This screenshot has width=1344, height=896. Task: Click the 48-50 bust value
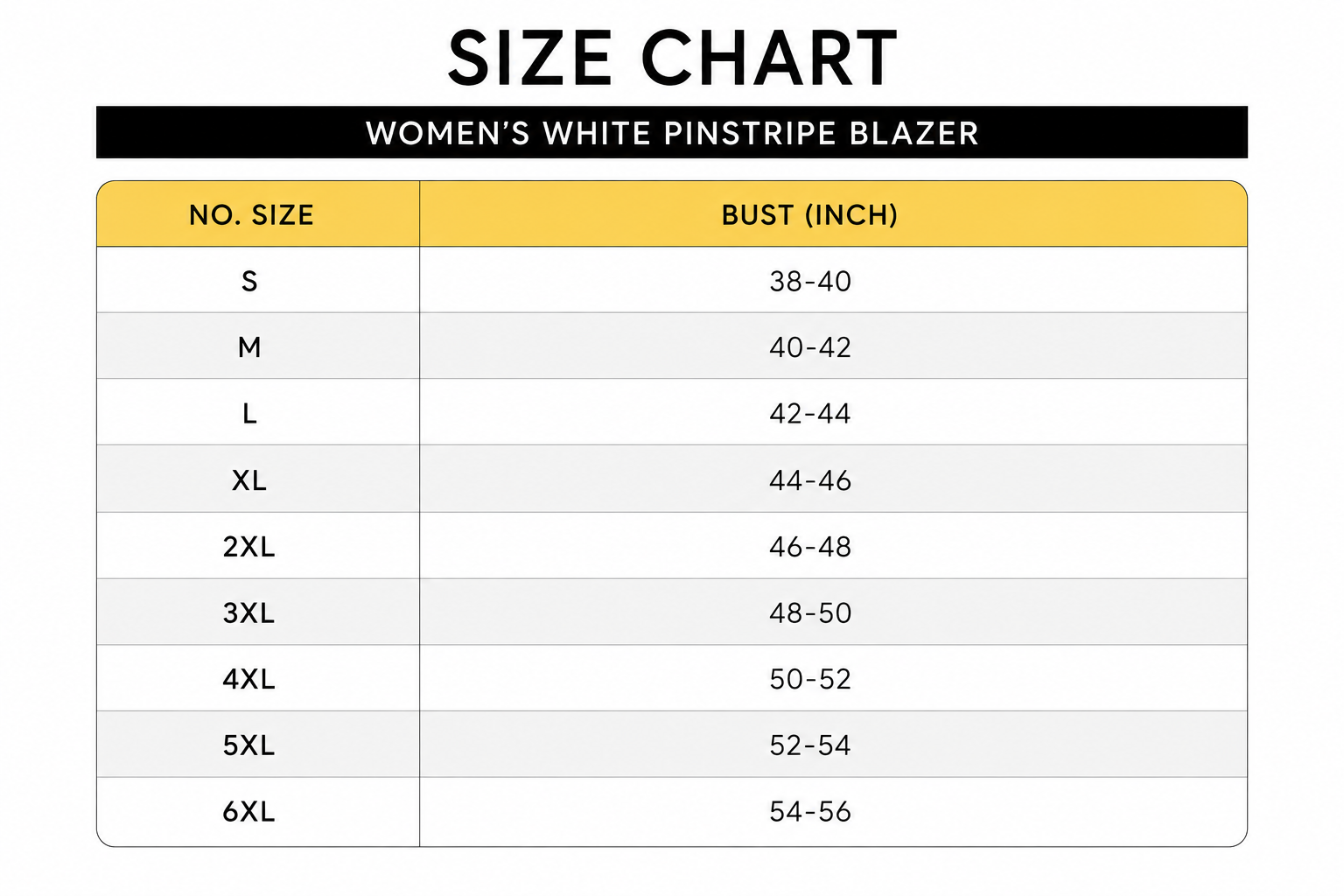pos(810,613)
